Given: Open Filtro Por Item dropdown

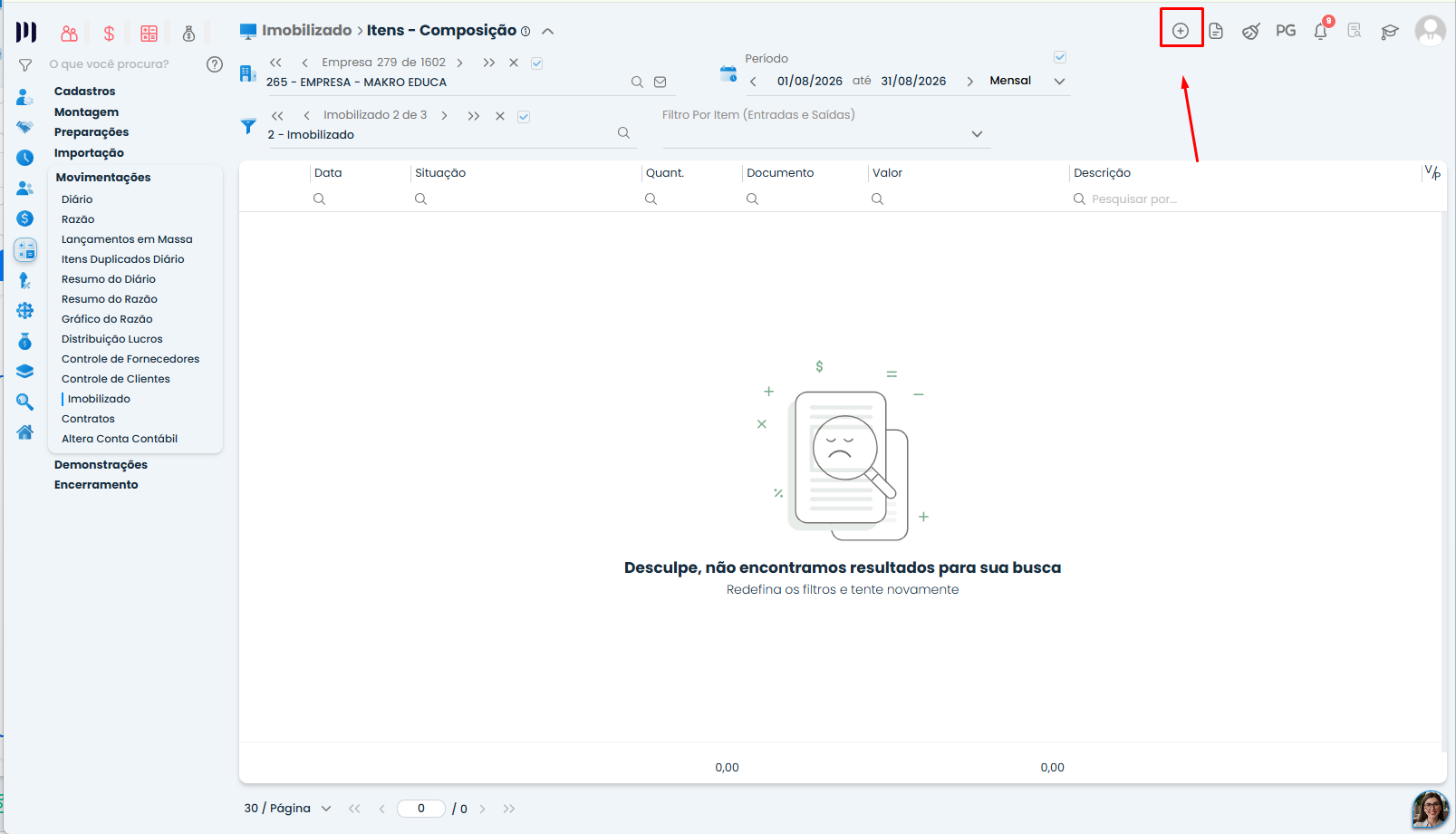Looking at the screenshot, I should coord(824,134).
